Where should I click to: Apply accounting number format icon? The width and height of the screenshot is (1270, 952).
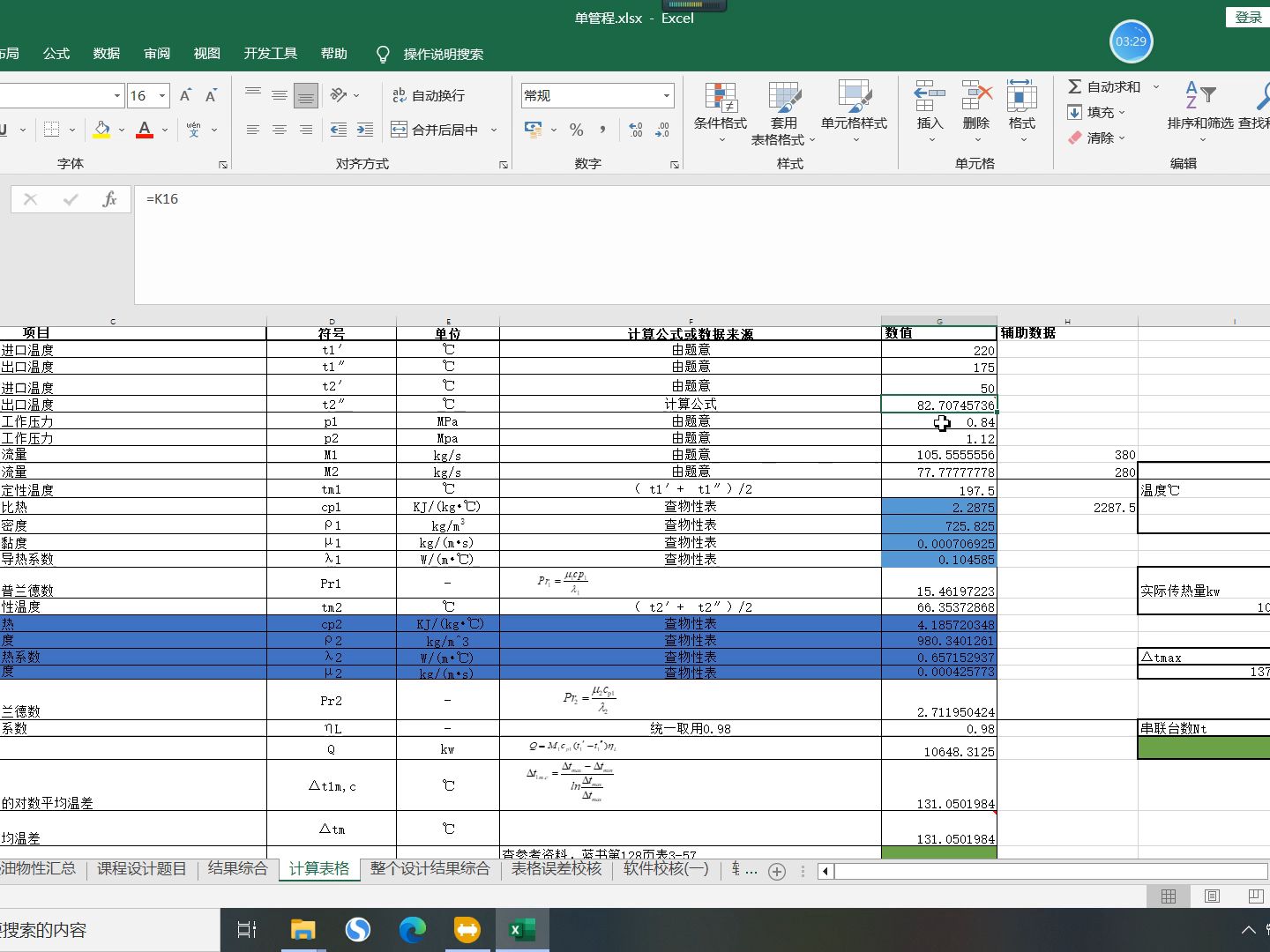[x=534, y=130]
